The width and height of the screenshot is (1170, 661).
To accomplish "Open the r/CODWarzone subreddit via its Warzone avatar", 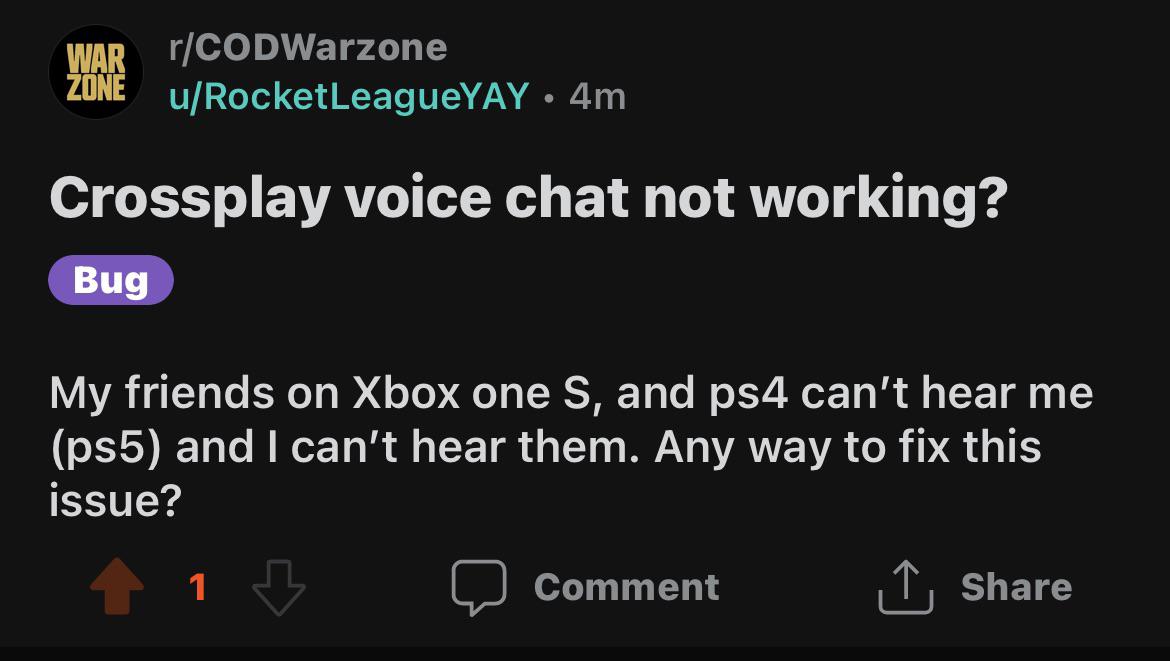I will point(95,72).
